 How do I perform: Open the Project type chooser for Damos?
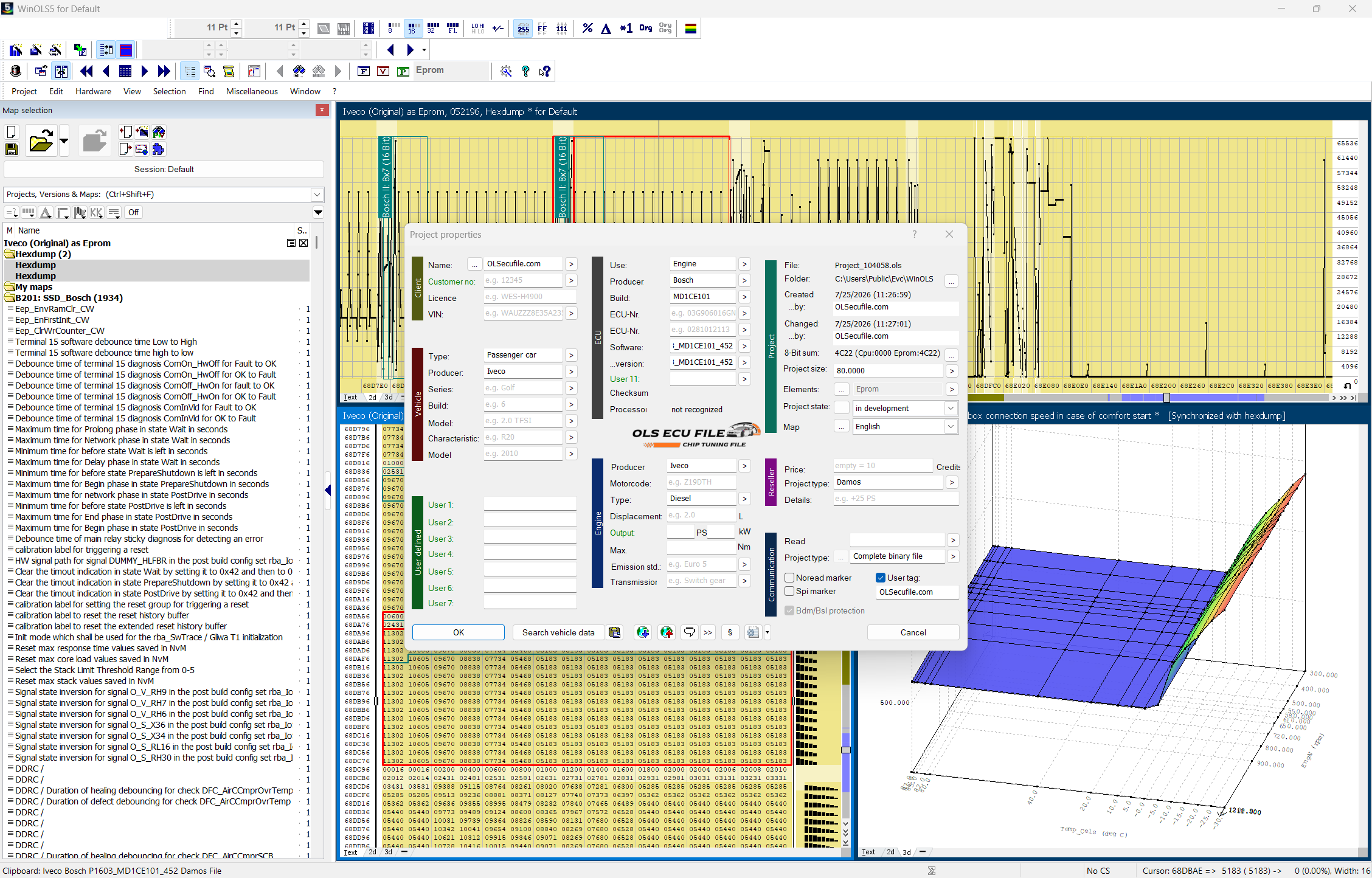point(952,482)
